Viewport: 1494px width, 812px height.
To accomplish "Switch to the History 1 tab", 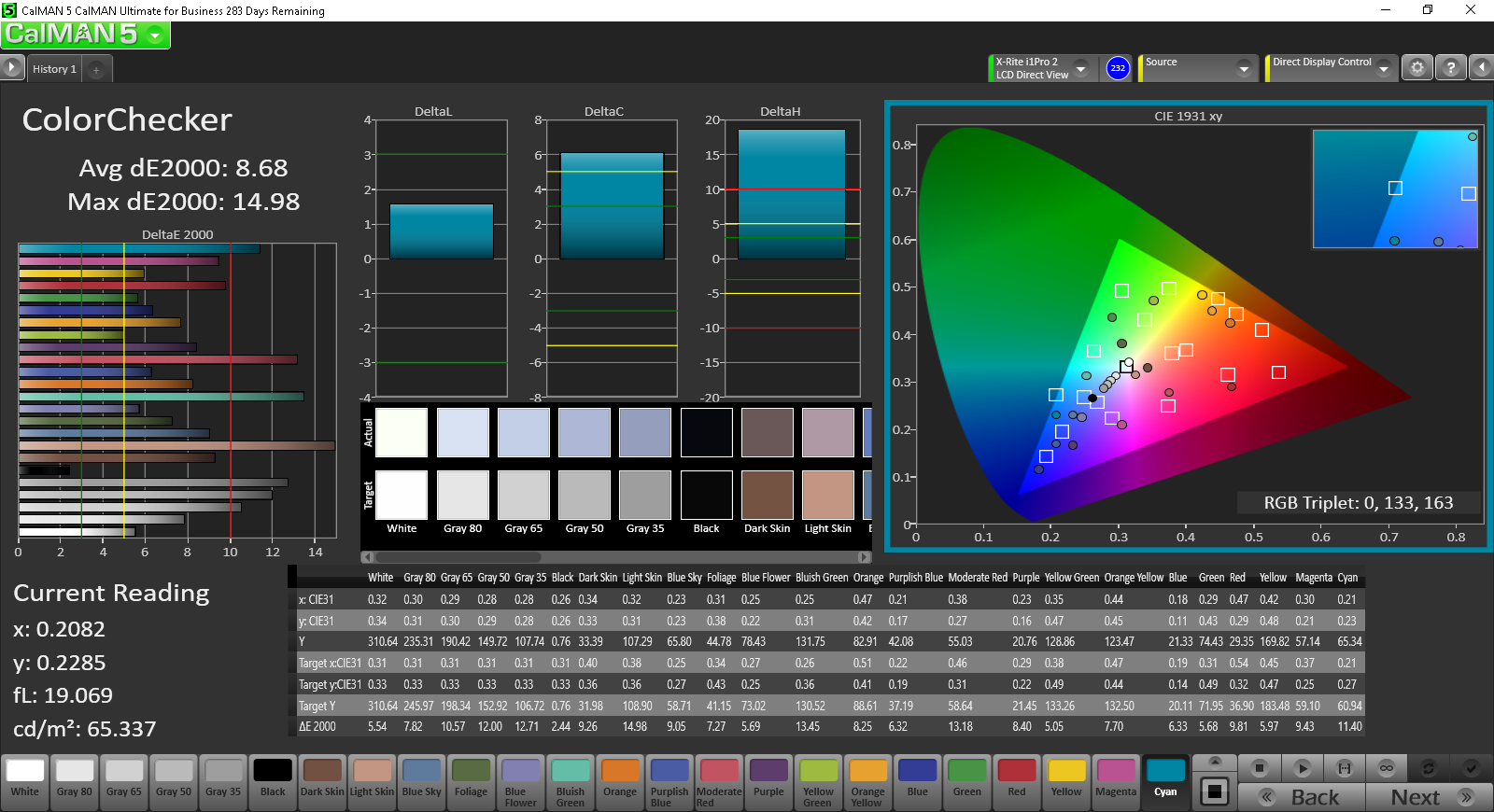I will [x=54, y=69].
